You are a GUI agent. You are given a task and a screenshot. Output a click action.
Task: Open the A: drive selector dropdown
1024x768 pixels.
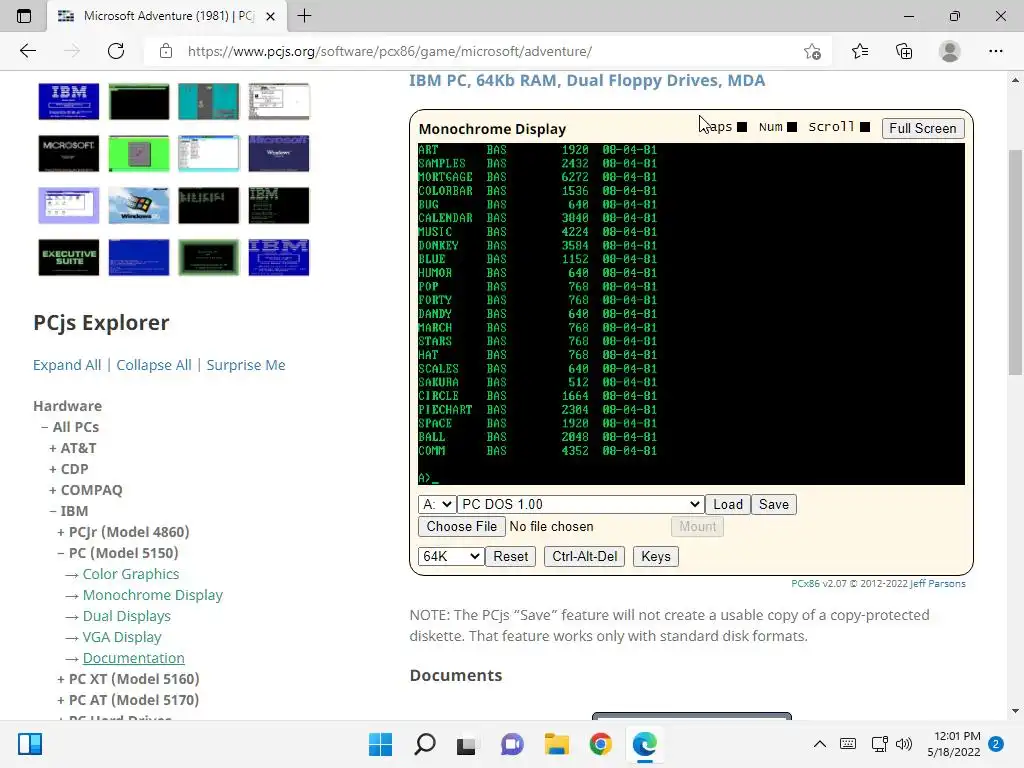click(436, 504)
